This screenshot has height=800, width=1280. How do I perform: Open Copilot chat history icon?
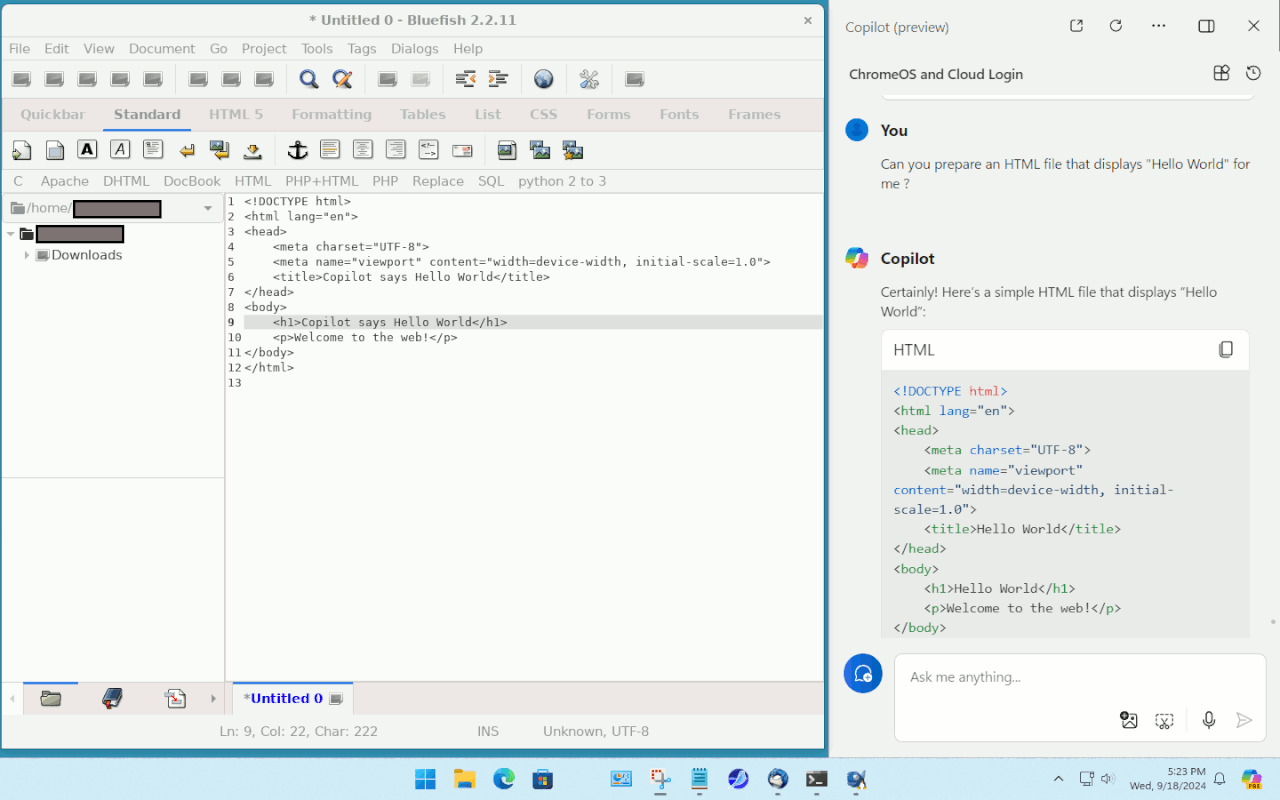(x=1253, y=73)
